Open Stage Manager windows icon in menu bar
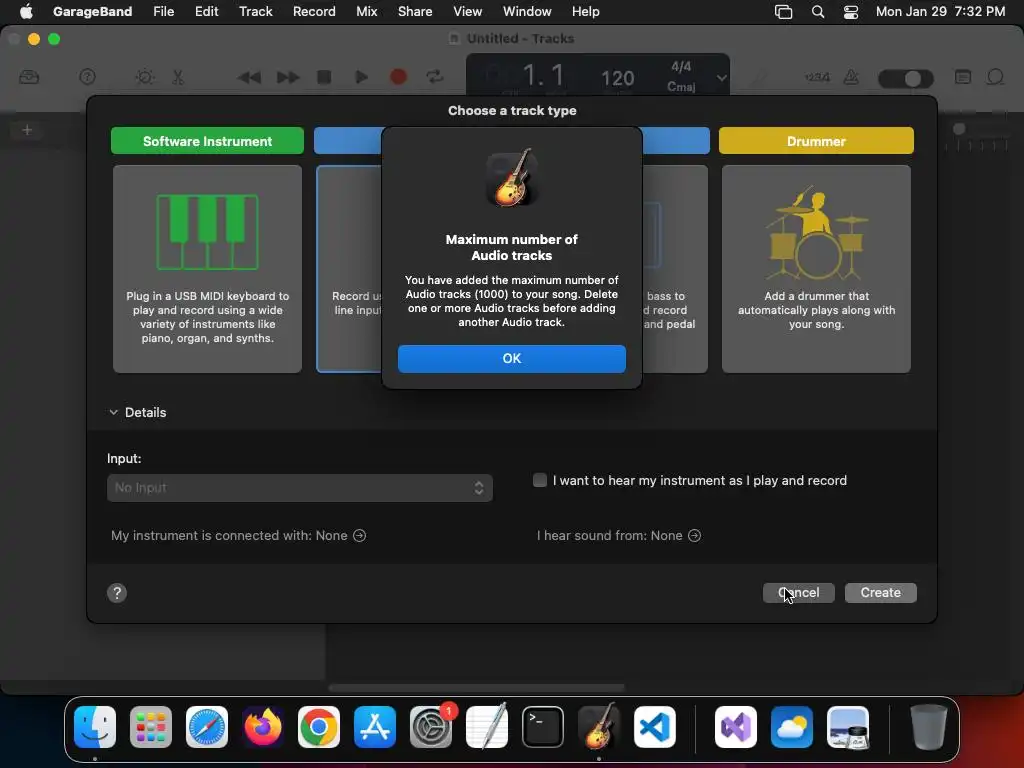 pos(783,11)
